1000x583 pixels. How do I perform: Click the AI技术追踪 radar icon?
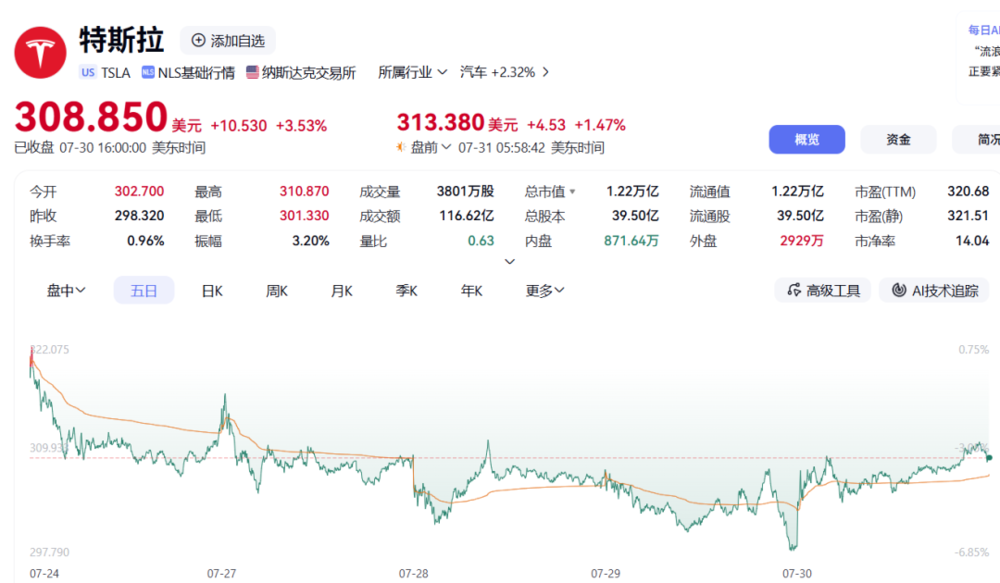[x=899, y=290]
